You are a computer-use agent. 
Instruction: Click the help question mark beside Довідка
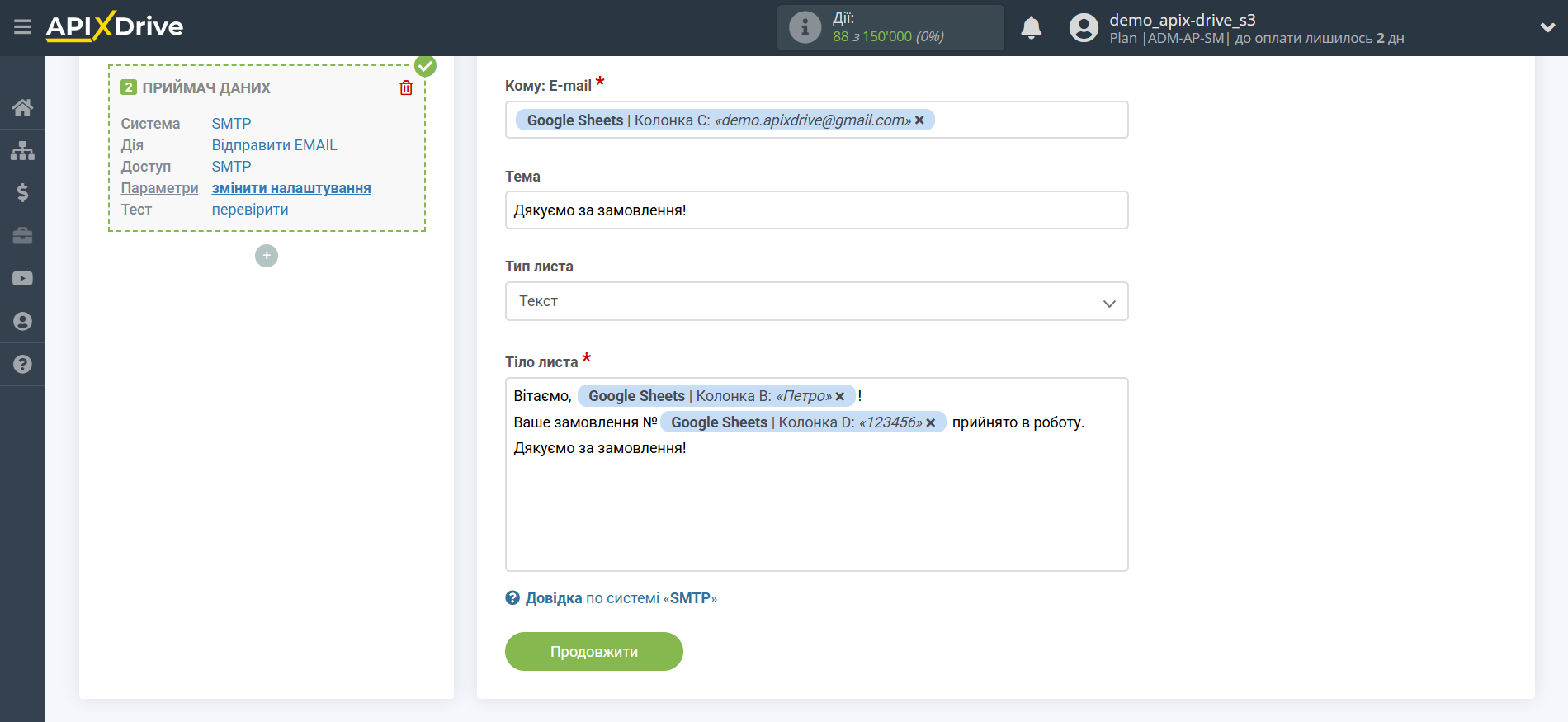(x=512, y=598)
